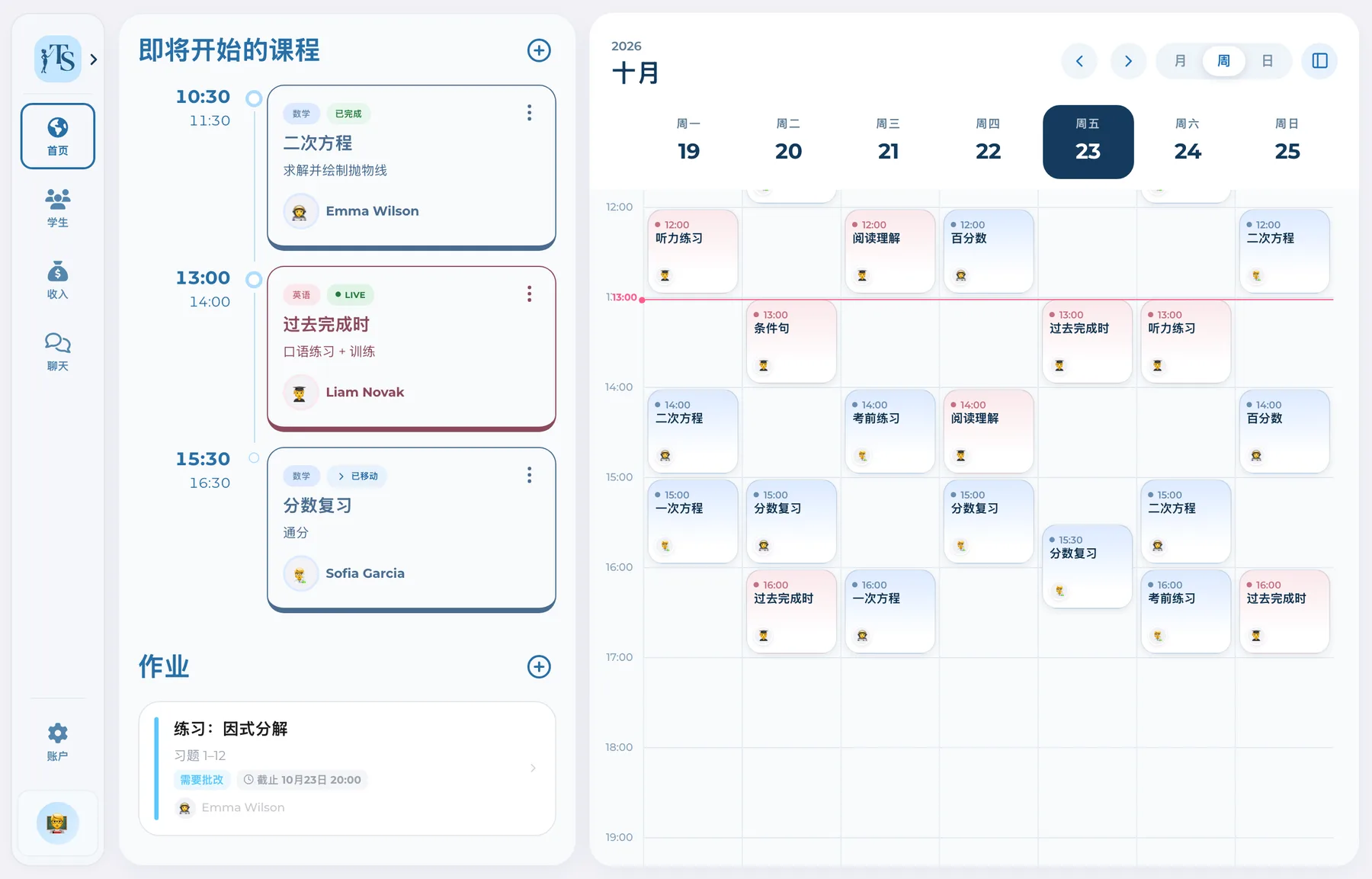
Task: Open Monday 12:00 听力练习 calendar event
Action: [x=692, y=252]
